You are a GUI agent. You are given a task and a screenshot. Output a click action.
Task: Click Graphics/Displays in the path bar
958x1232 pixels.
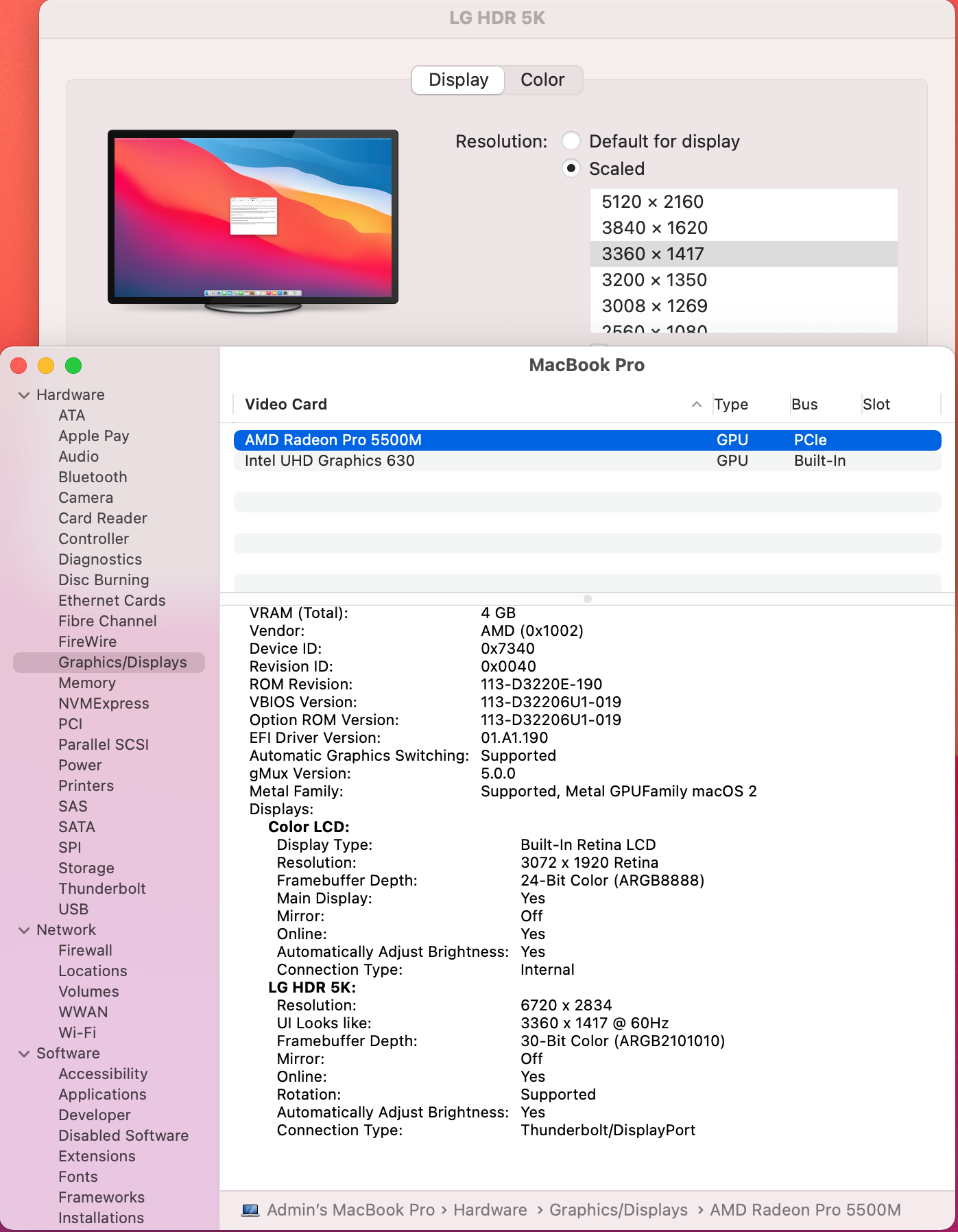point(618,1210)
